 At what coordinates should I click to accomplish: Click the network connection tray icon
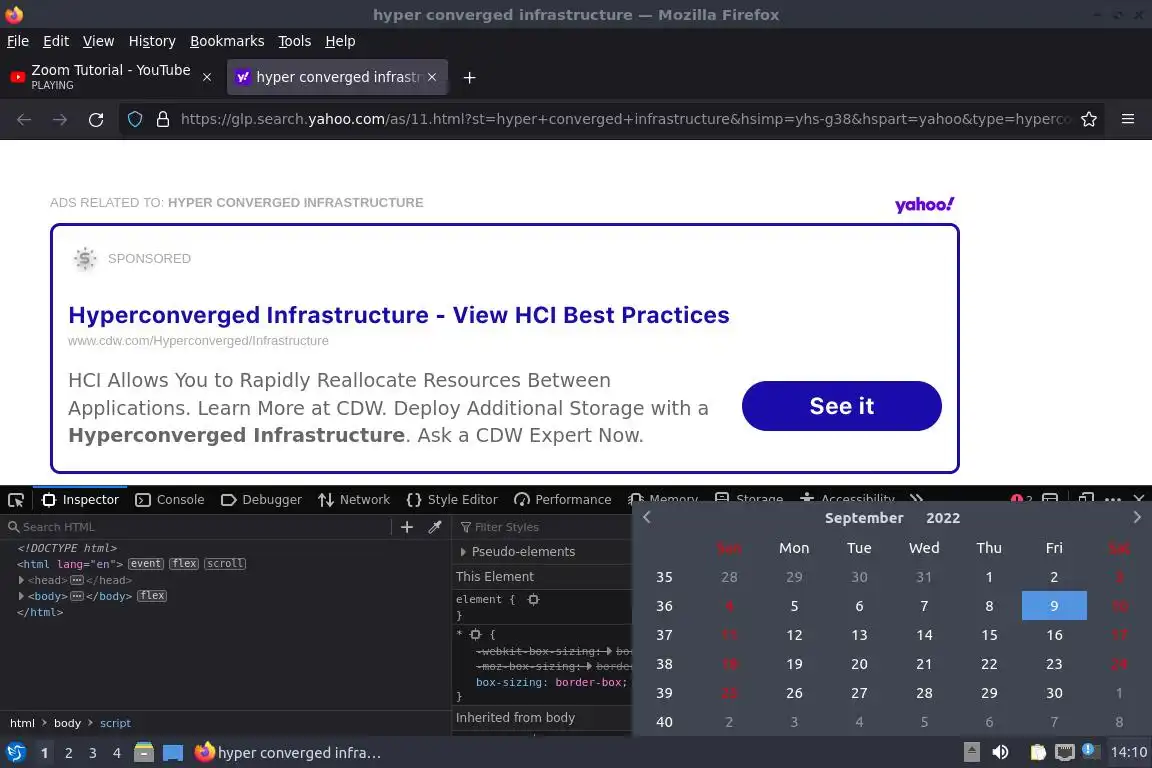point(1065,753)
